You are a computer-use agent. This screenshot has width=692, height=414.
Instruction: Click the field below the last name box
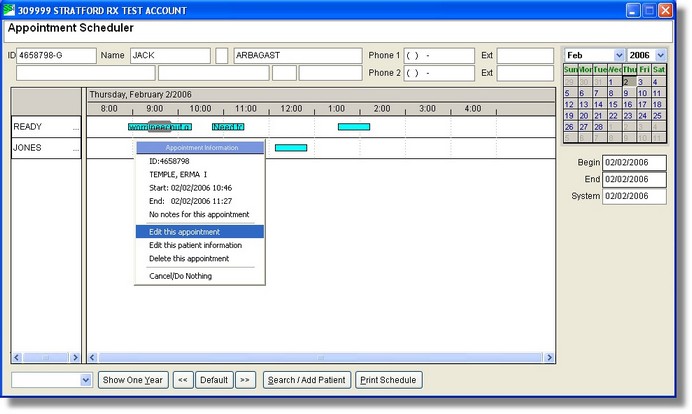pyautogui.click(x=330, y=73)
